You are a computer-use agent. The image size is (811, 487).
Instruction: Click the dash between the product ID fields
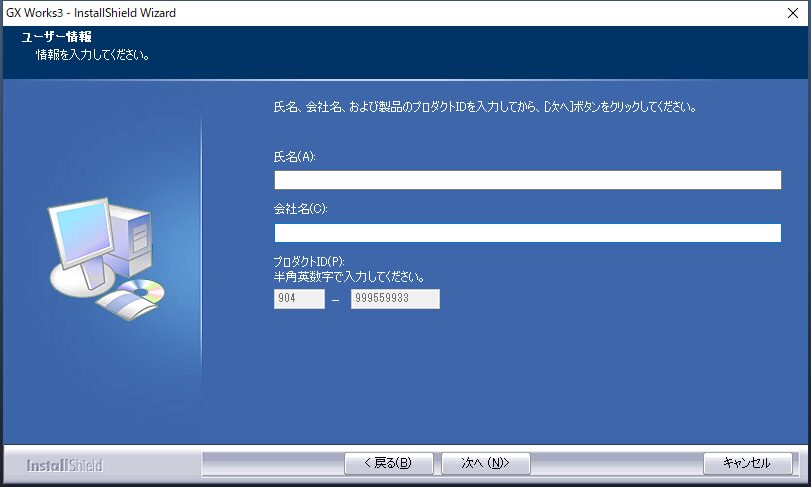pyautogui.click(x=336, y=300)
